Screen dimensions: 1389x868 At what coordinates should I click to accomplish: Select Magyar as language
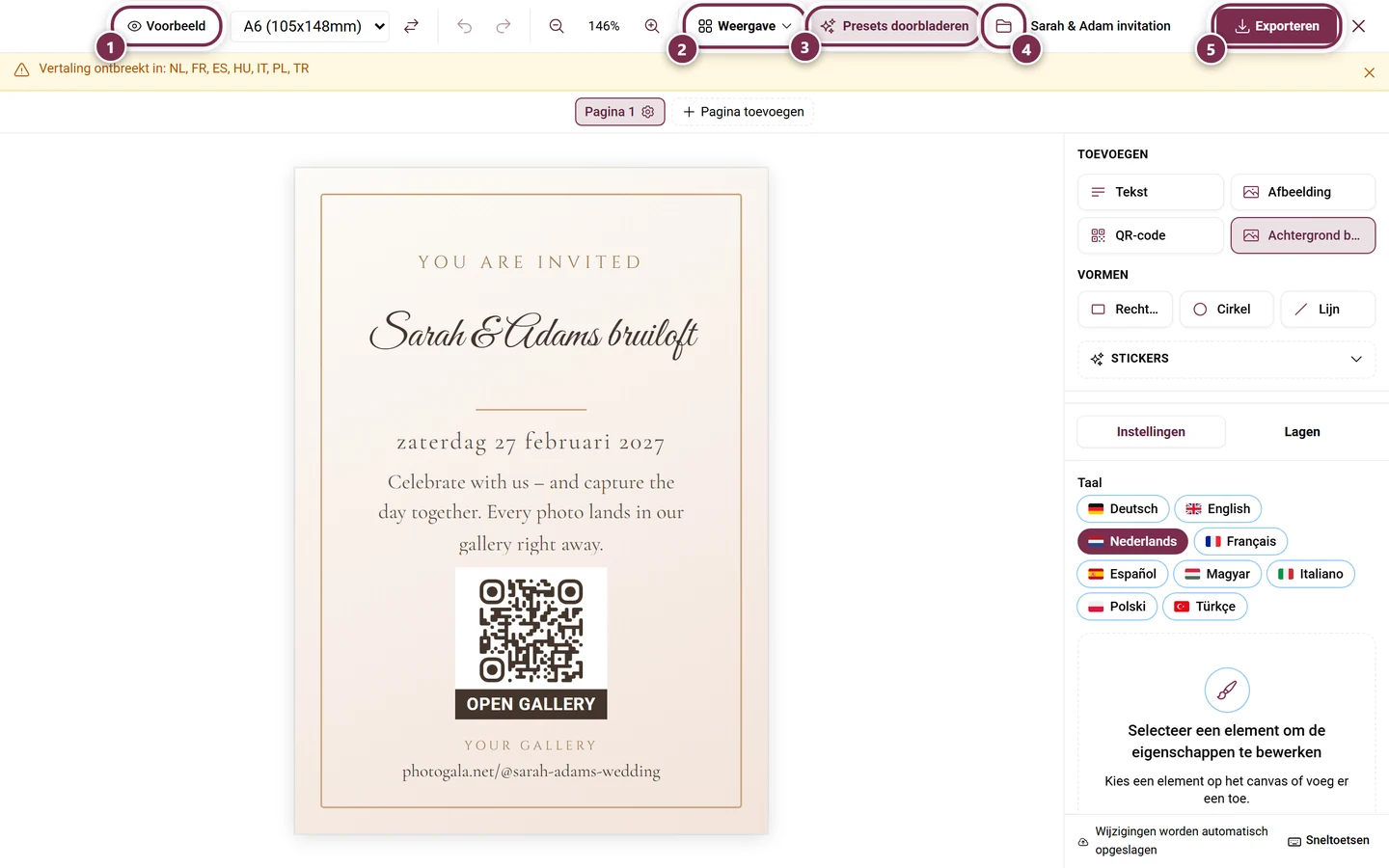[1217, 574]
